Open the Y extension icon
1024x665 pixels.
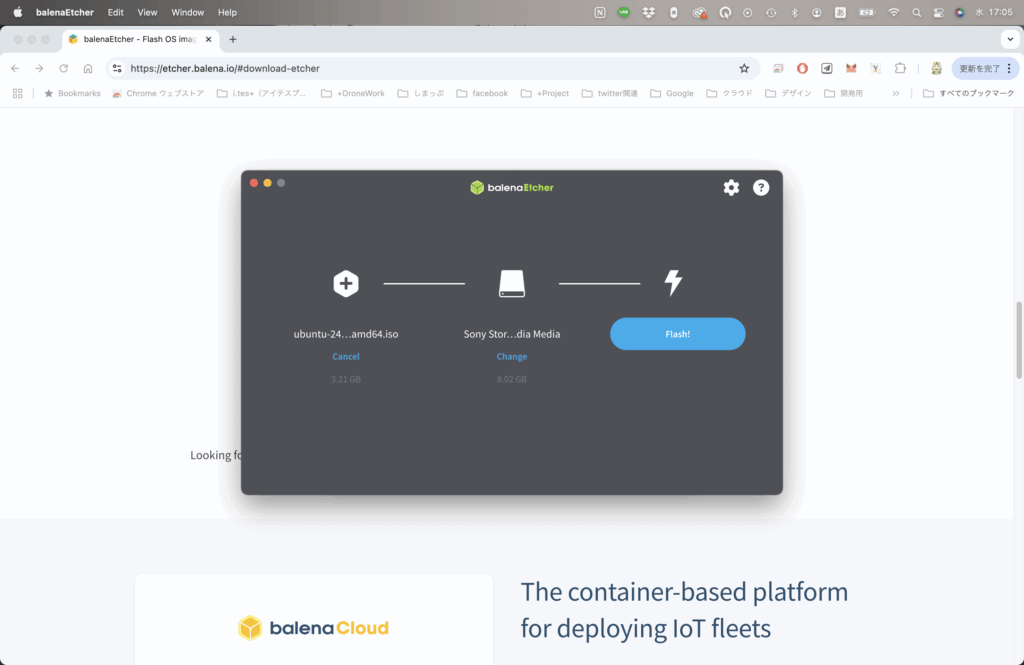(x=875, y=68)
